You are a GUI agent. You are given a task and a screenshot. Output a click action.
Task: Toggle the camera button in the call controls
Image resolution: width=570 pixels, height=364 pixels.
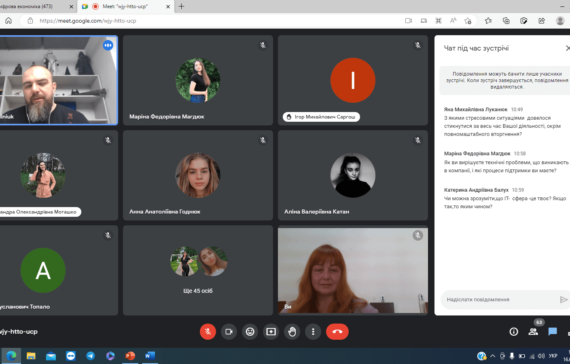pos(229,332)
